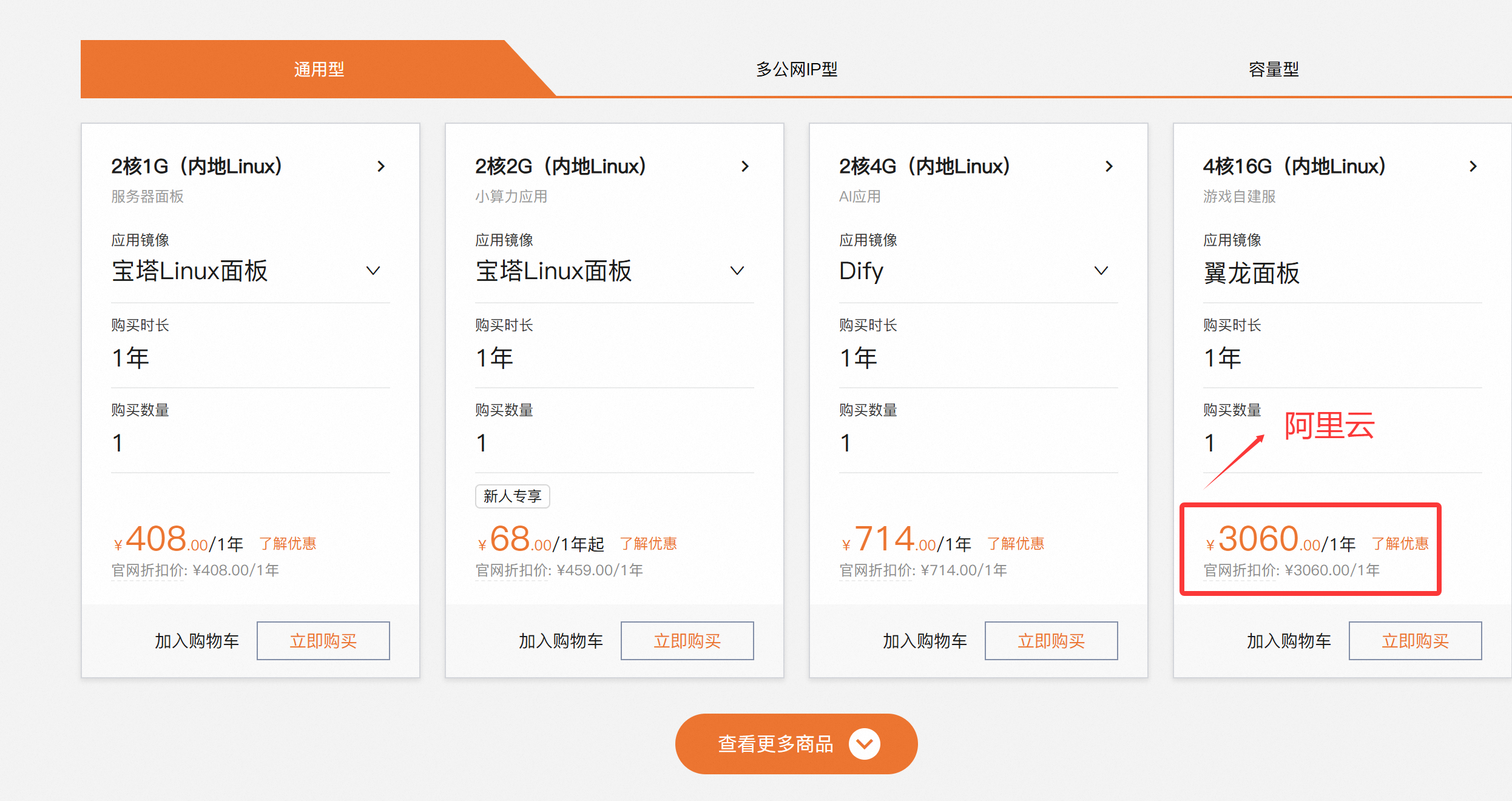Click the ¥408.00/1年 price
This screenshot has width=1512, height=801.
click(179, 539)
